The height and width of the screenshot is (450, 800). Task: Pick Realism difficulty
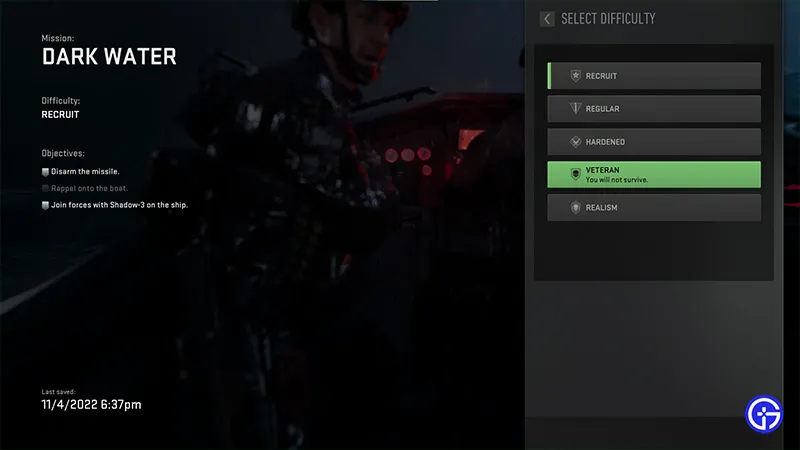(x=654, y=208)
